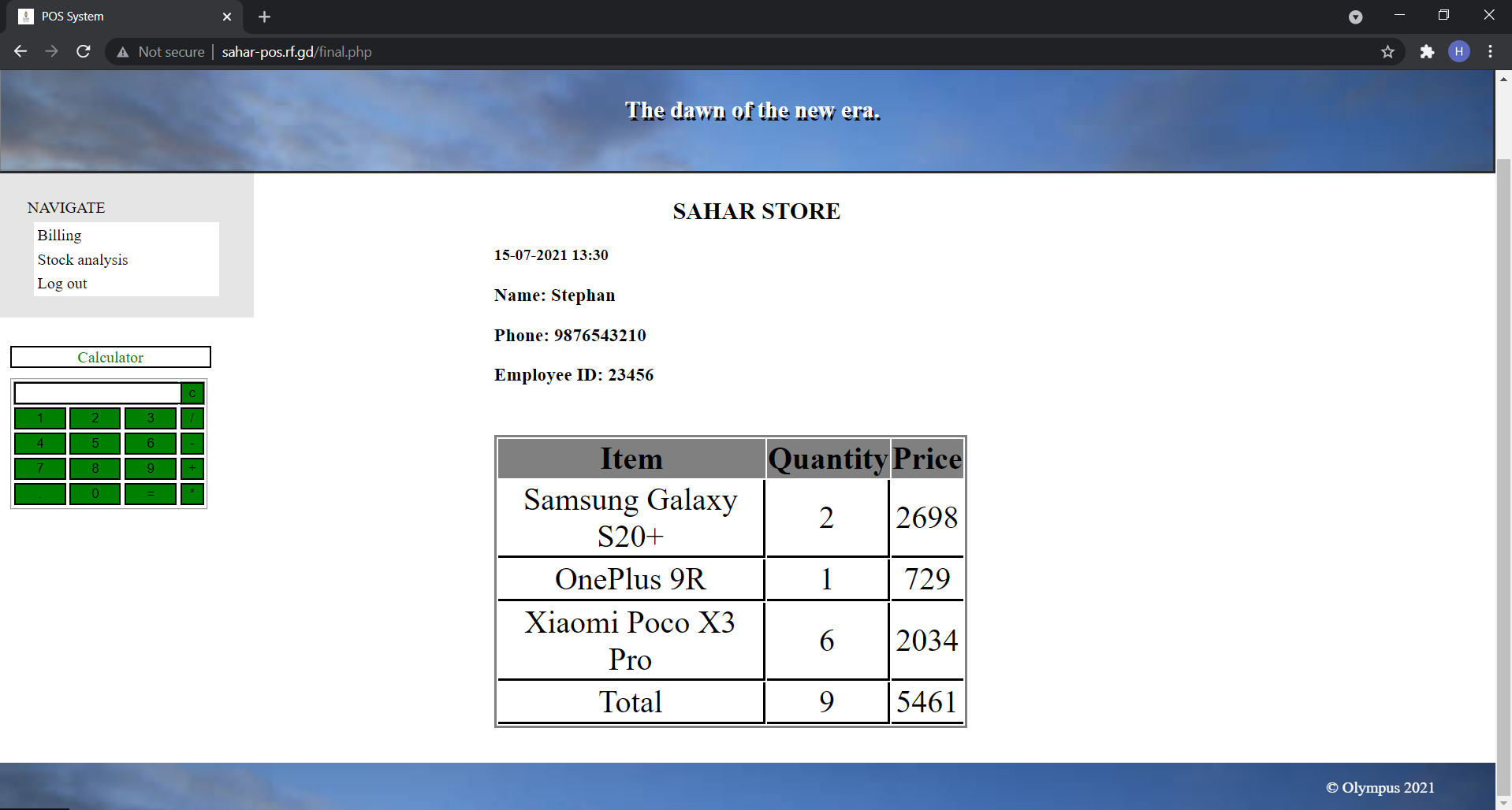Click the page's vertical scrollbar thumb

pos(1503,476)
